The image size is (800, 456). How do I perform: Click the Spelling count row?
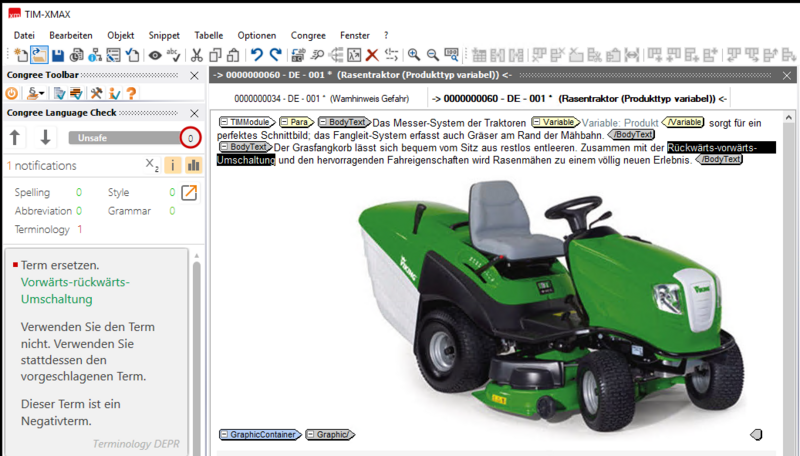(x=48, y=192)
